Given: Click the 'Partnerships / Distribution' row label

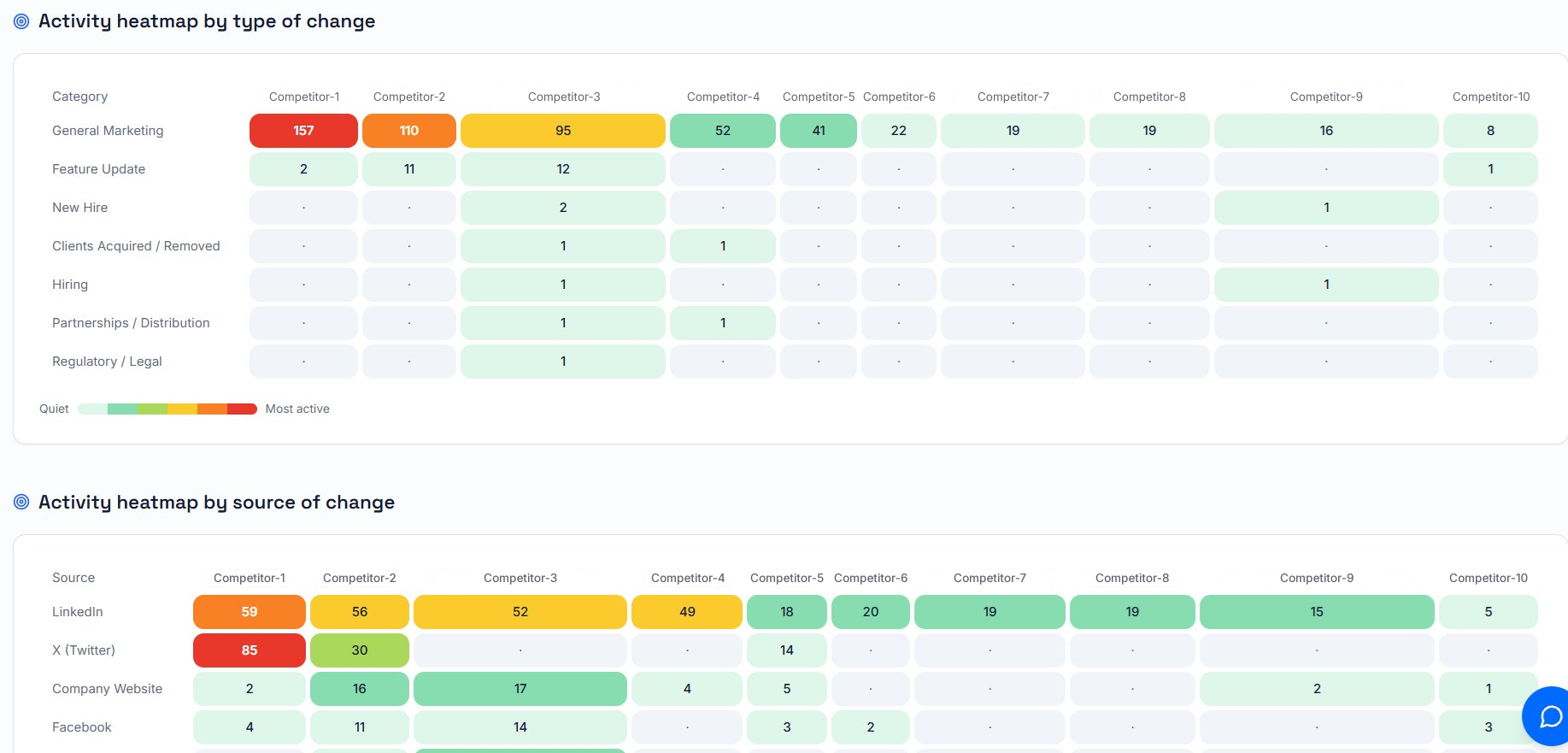Looking at the screenshot, I should click(131, 323).
